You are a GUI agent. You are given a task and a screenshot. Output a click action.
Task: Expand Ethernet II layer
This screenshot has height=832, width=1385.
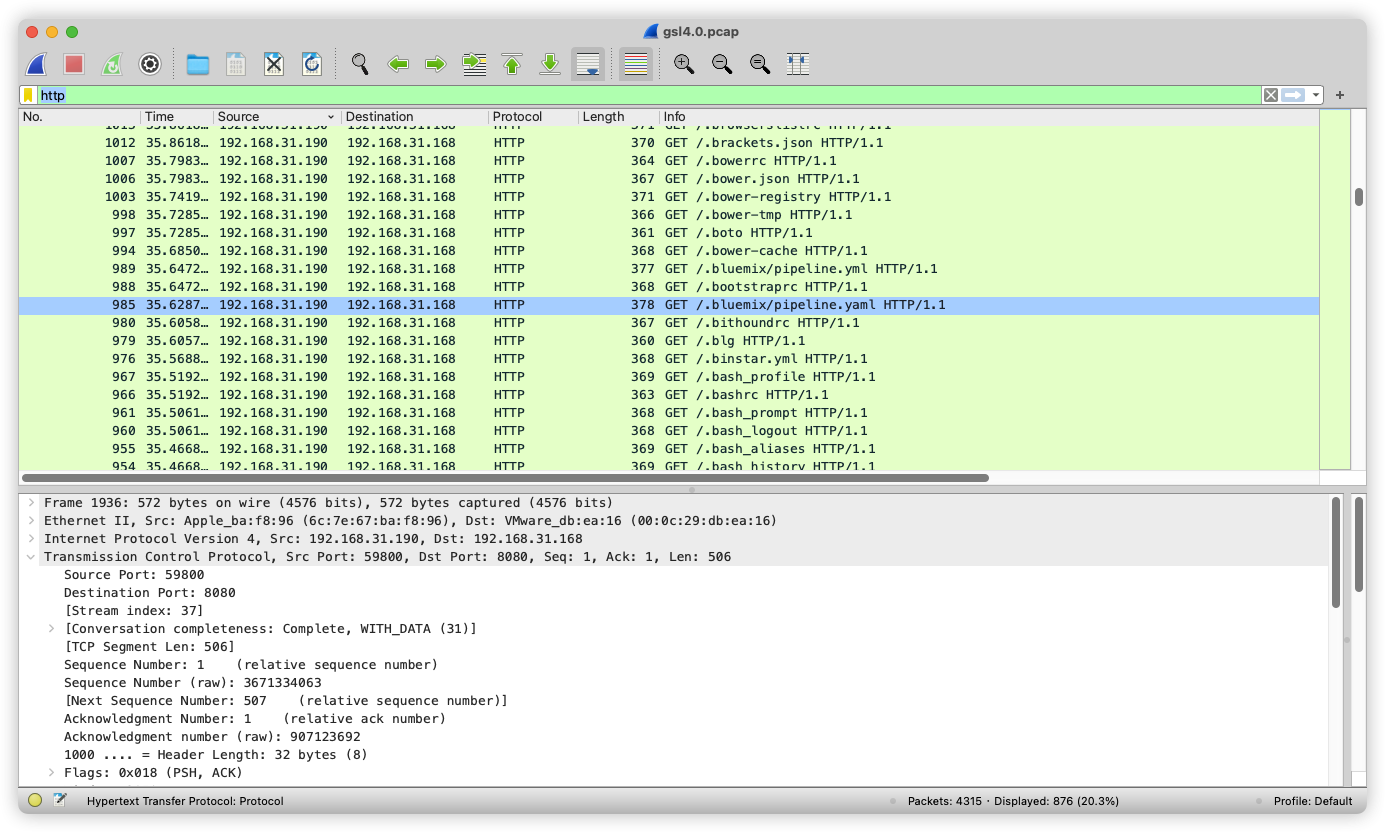[31, 521]
